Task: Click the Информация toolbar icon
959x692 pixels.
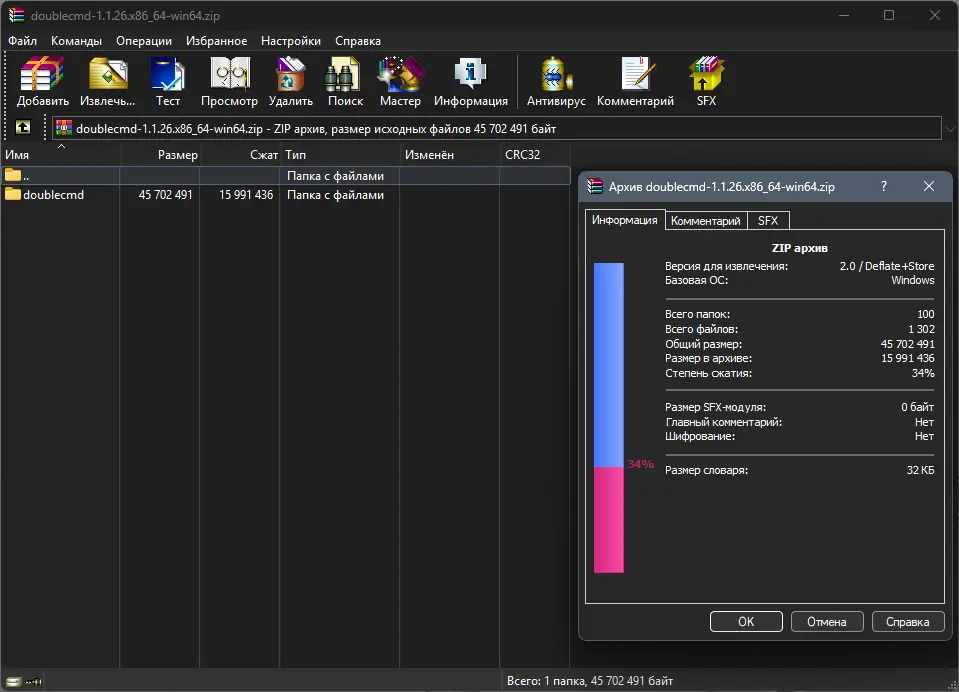Action: coord(470,74)
